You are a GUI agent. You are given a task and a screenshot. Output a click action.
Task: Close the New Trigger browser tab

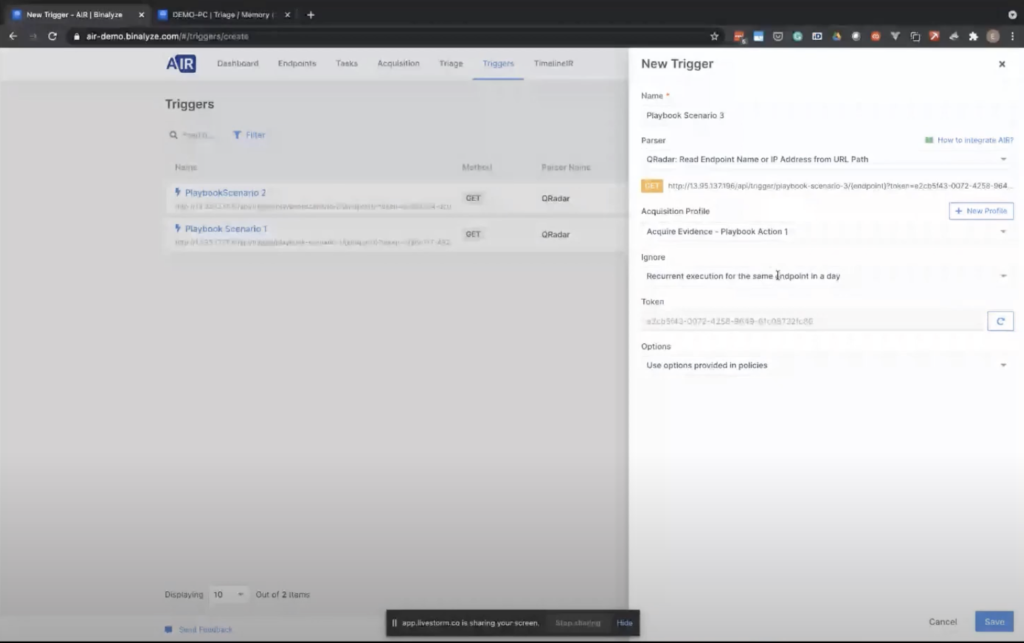tap(141, 14)
